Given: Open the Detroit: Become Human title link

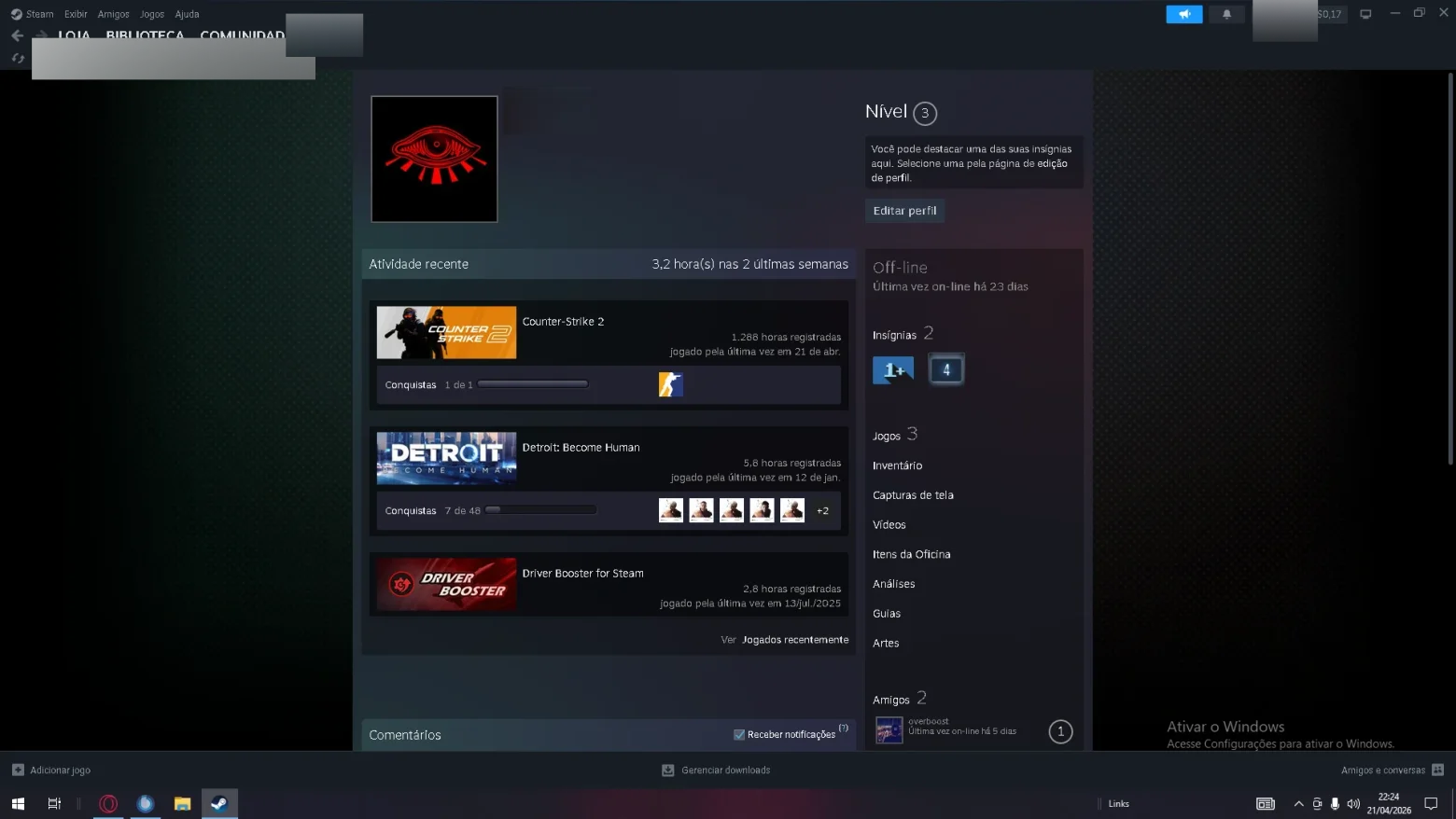Looking at the screenshot, I should tap(581, 447).
